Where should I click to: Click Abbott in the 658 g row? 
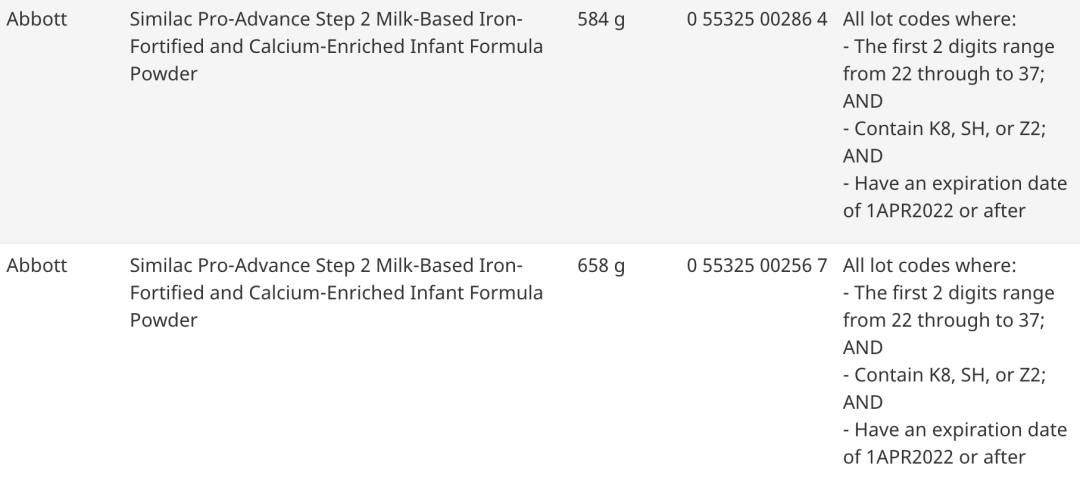pos(37,266)
